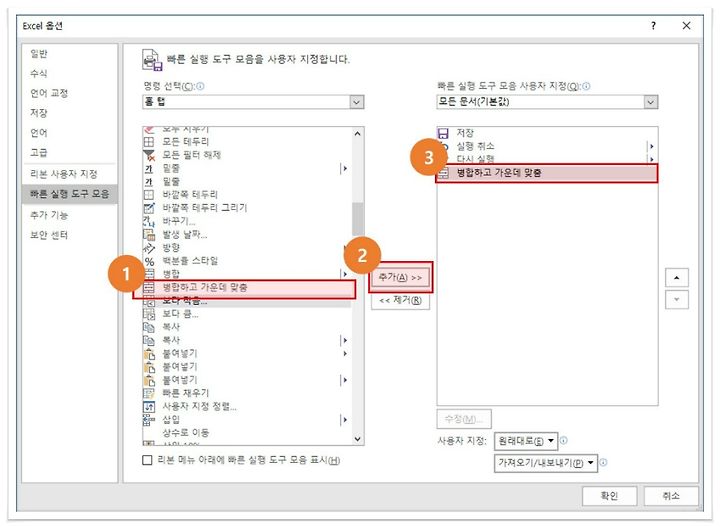Select 다시 실행 in the toolbar list

547,159
